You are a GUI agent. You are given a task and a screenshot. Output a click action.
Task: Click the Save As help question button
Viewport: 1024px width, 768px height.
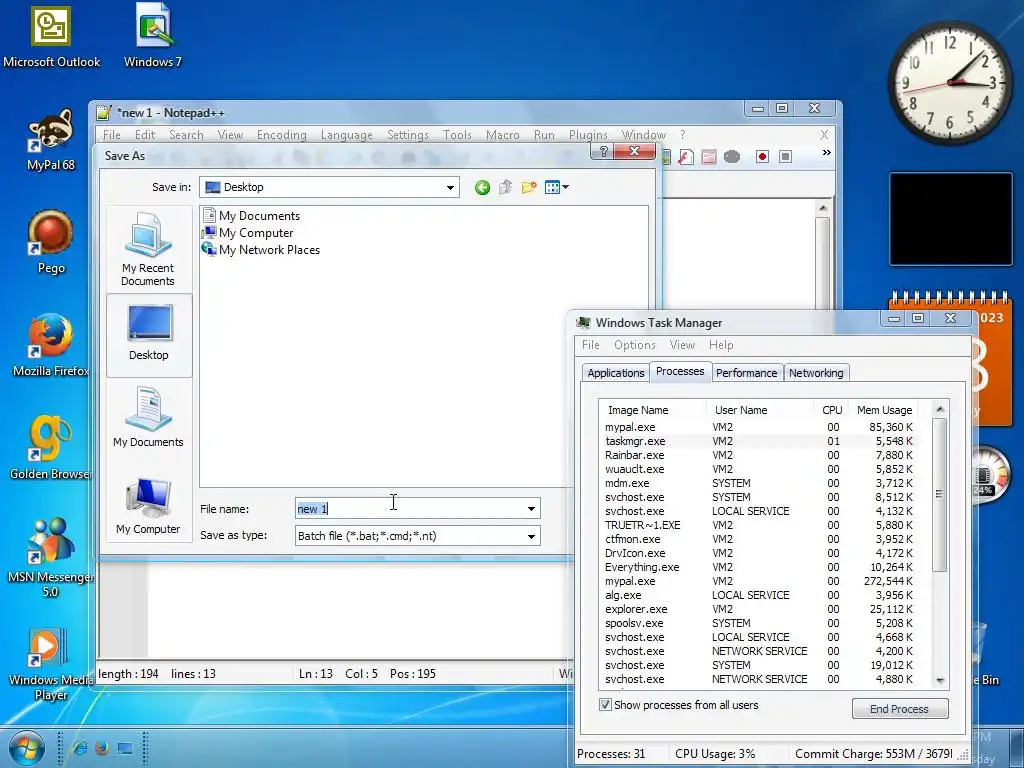click(x=603, y=152)
